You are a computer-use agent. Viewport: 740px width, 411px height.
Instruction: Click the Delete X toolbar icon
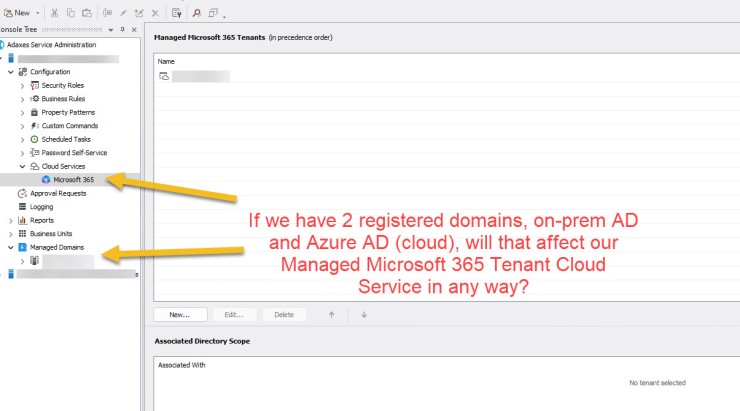(x=155, y=13)
